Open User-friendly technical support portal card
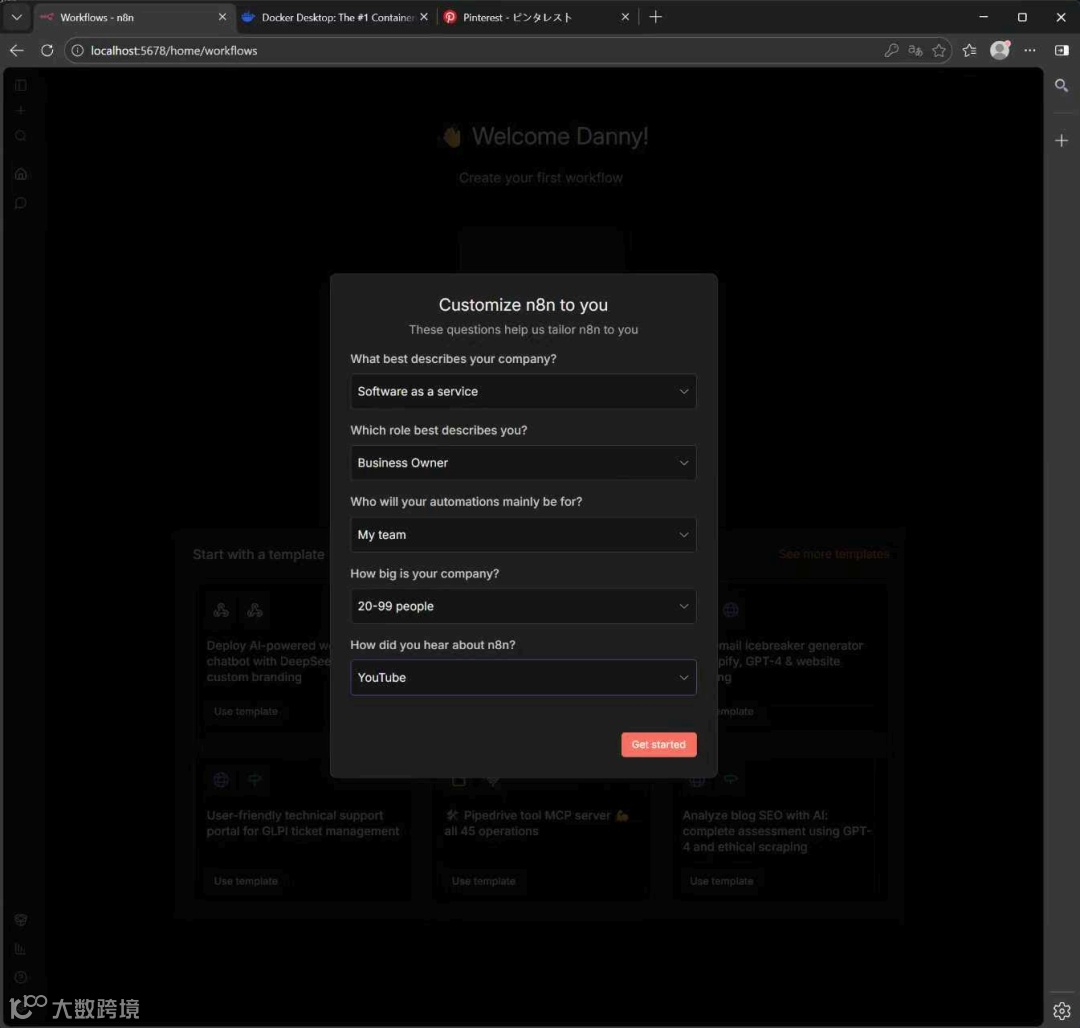1080x1028 pixels. pos(303,830)
